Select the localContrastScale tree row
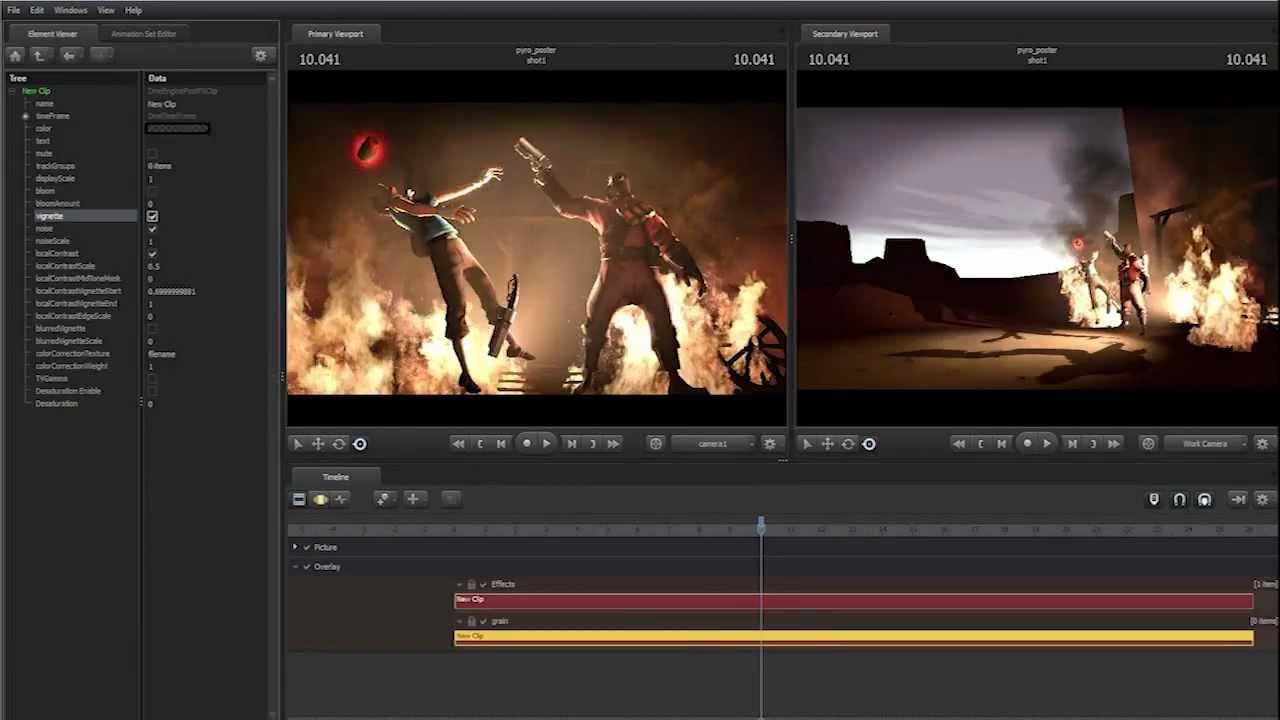Image resolution: width=1280 pixels, height=720 pixels. click(x=65, y=266)
